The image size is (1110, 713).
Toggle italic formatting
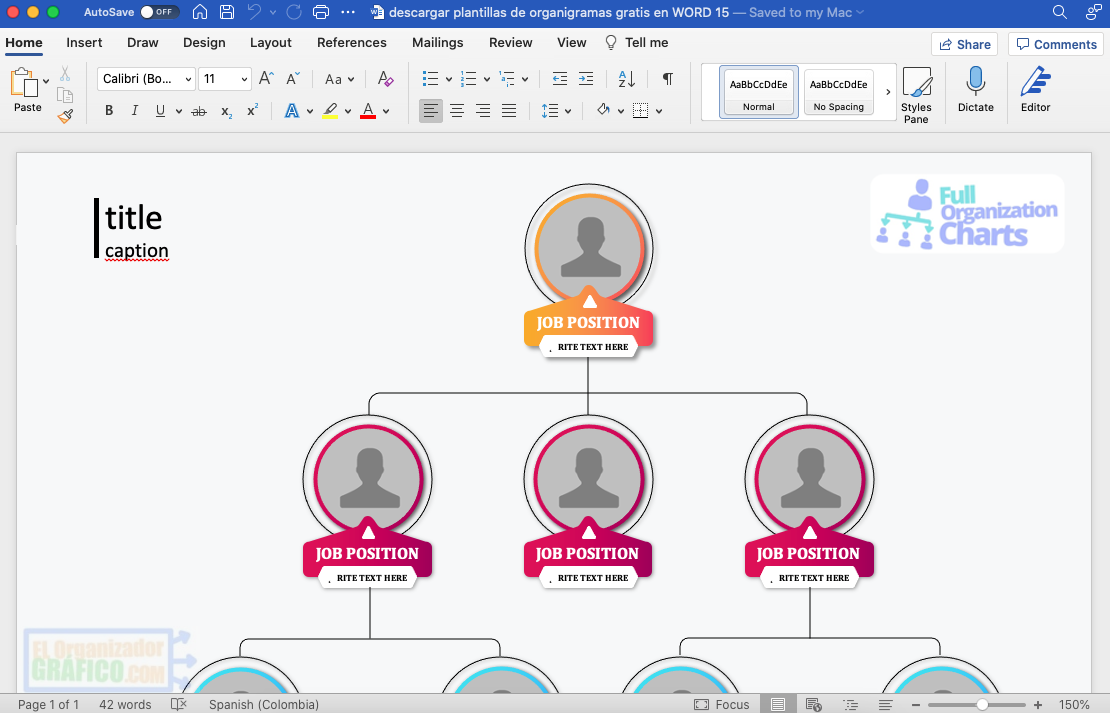point(135,111)
